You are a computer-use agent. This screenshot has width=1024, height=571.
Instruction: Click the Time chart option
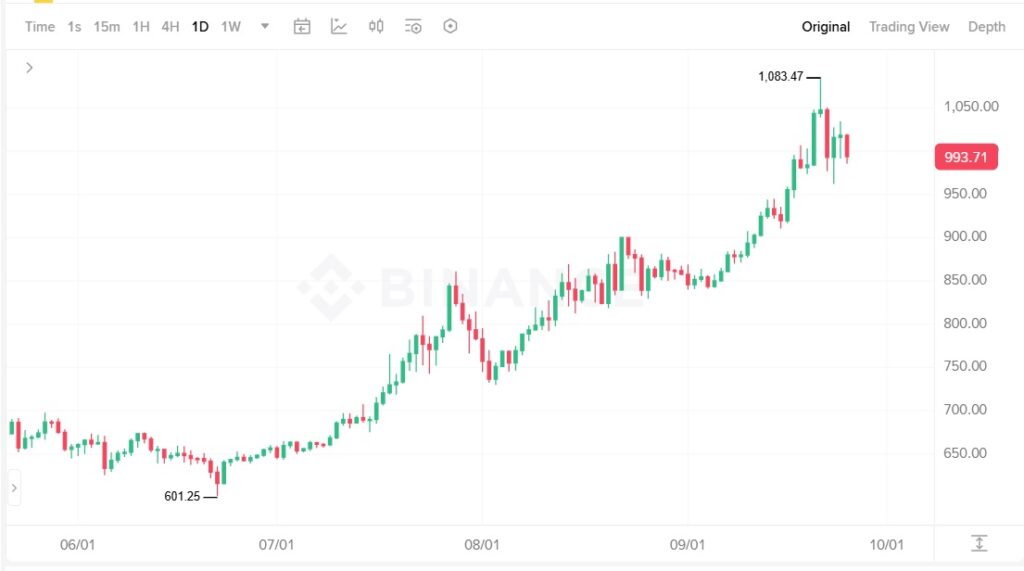pos(40,27)
